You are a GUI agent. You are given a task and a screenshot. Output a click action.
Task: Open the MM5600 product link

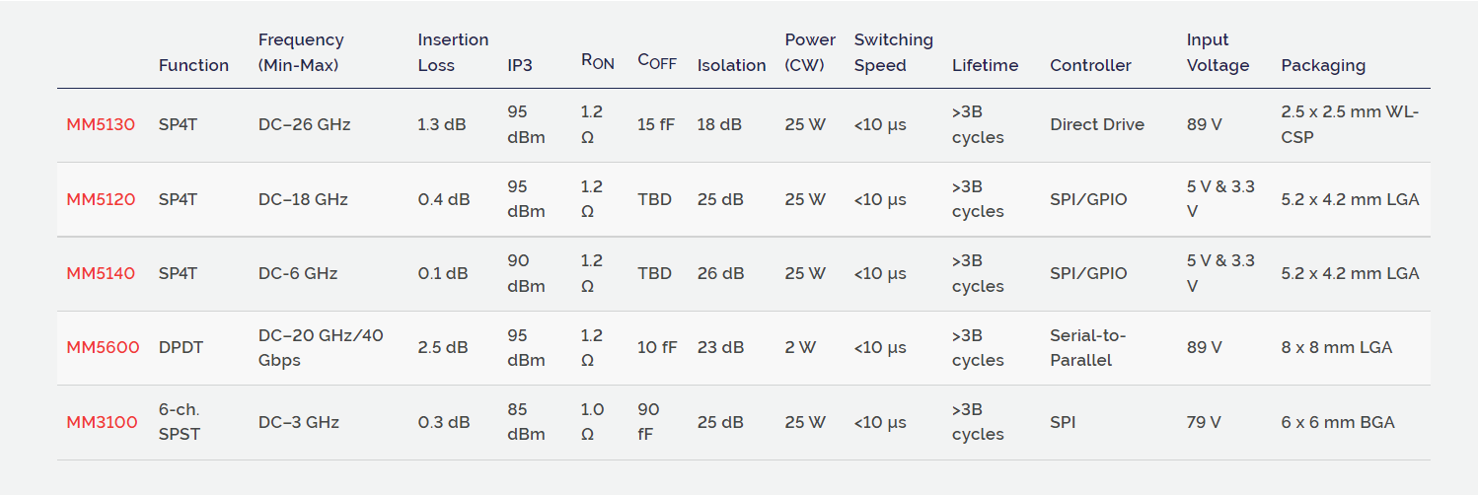pos(102,348)
